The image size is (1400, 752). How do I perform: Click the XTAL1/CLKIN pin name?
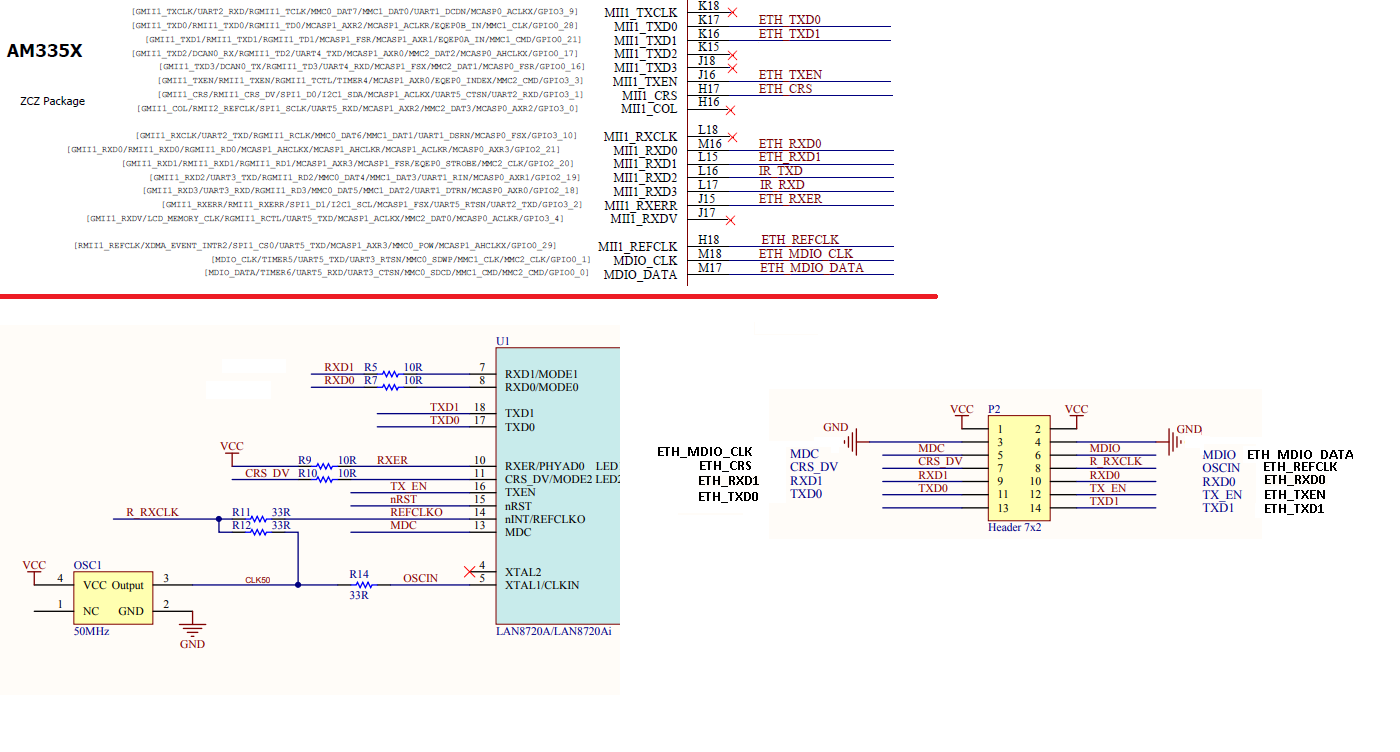pyautogui.click(x=541, y=585)
